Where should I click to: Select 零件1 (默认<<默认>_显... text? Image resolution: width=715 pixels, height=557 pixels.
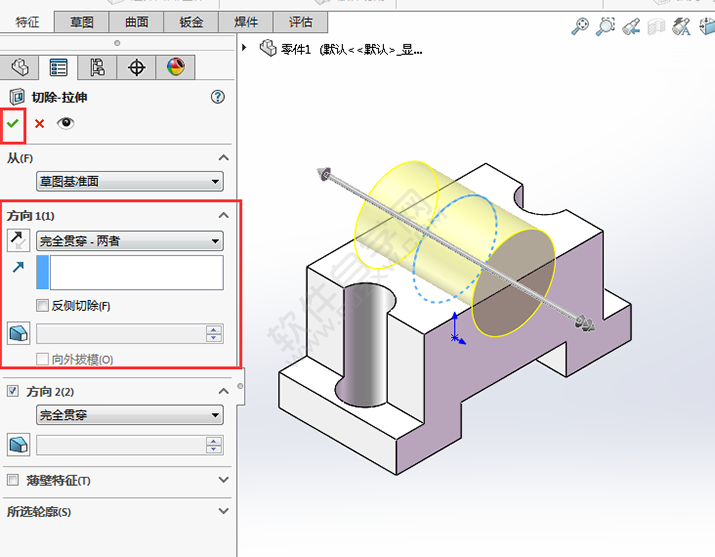[352, 49]
